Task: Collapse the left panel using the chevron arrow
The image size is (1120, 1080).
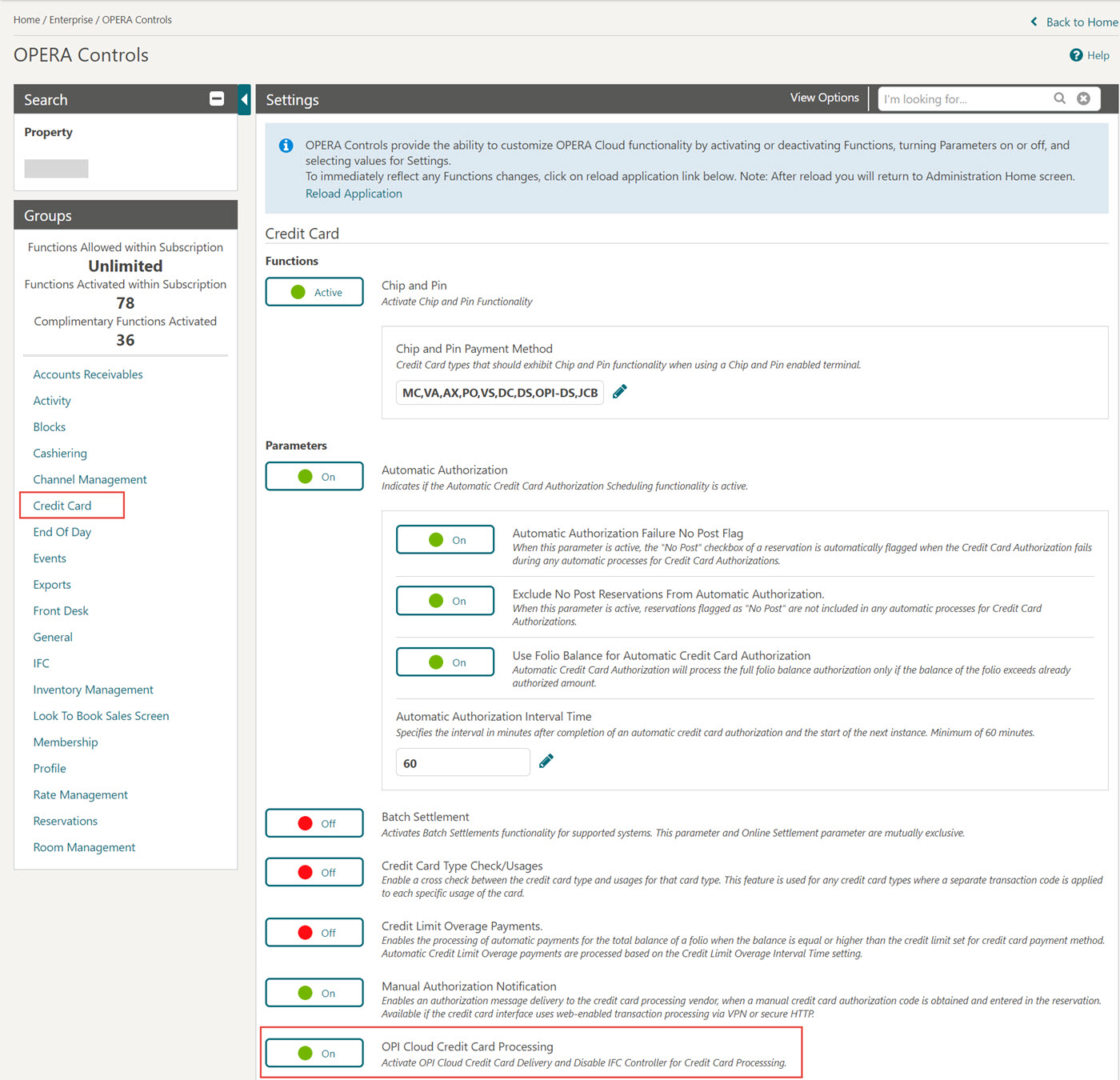Action: (244, 99)
